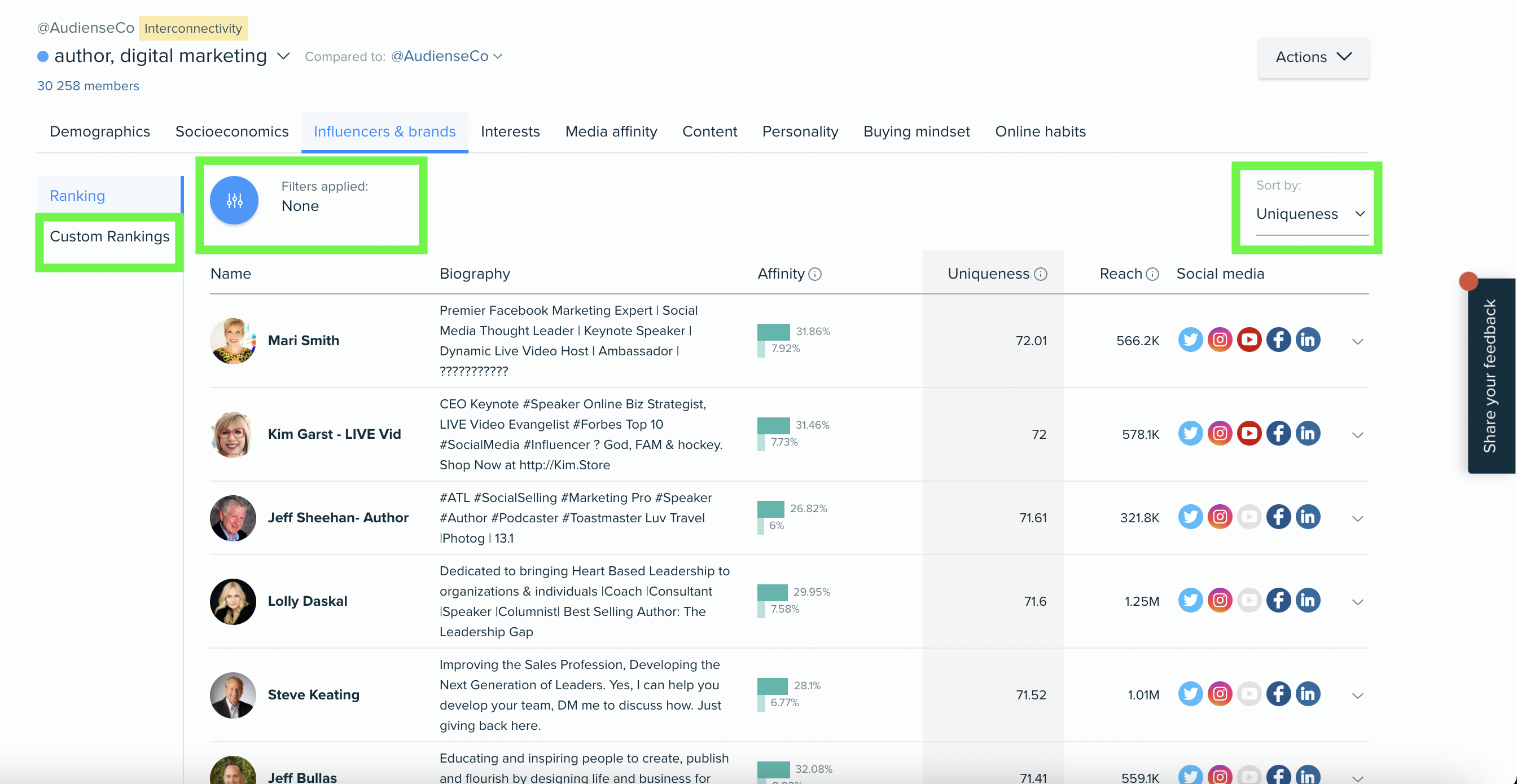Image resolution: width=1517 pixels, height=784 pixels.
Task: Open Steve Keating's Facebook icon
Action: point(1278,694)
